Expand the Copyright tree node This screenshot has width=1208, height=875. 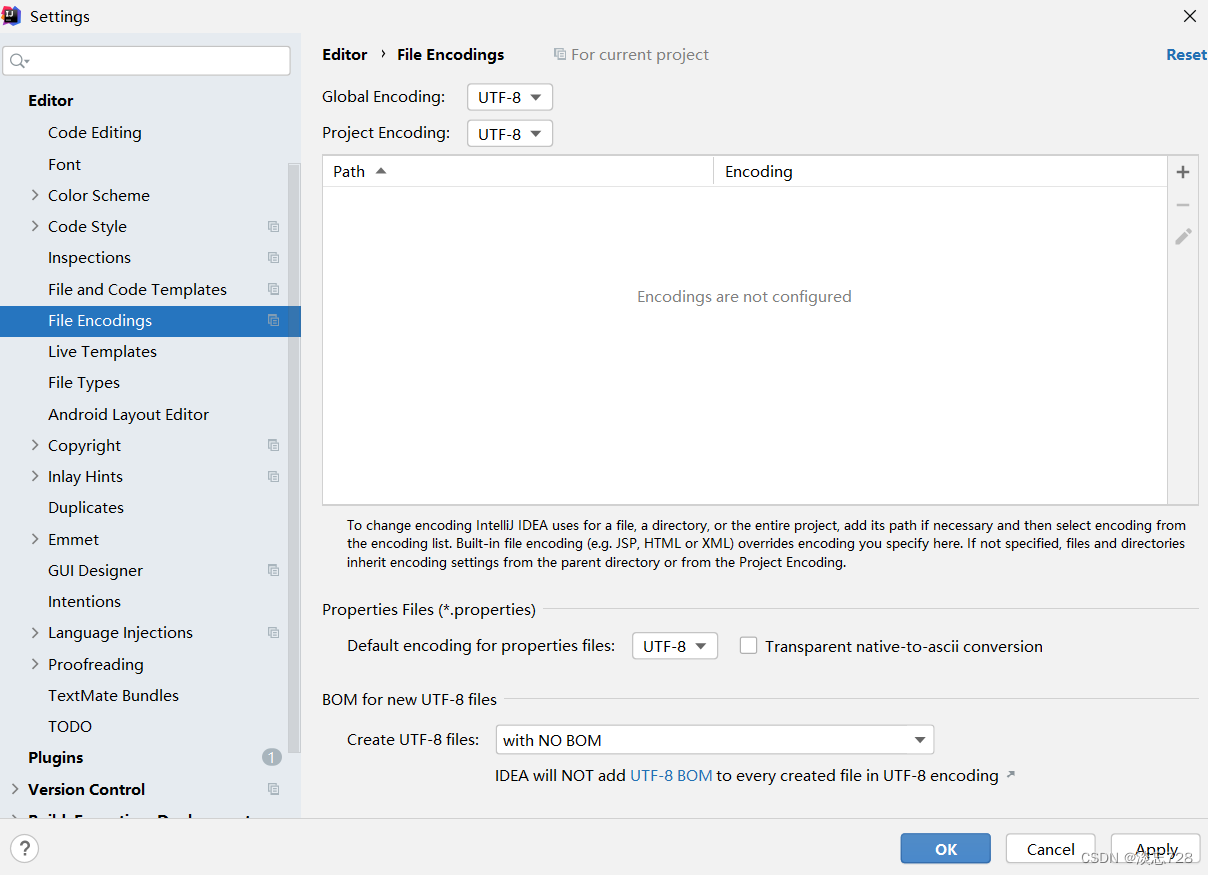click(35, 445)
